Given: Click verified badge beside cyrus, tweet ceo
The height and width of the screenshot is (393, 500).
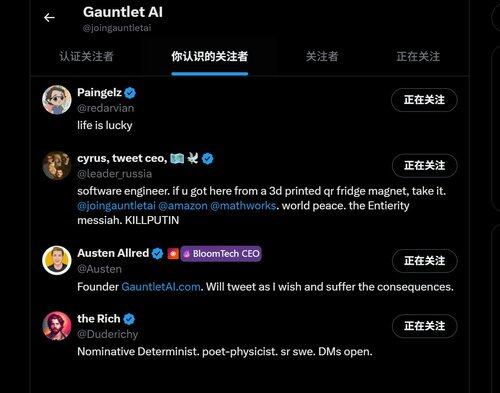Looking at the screenshot, I should 208,159.
